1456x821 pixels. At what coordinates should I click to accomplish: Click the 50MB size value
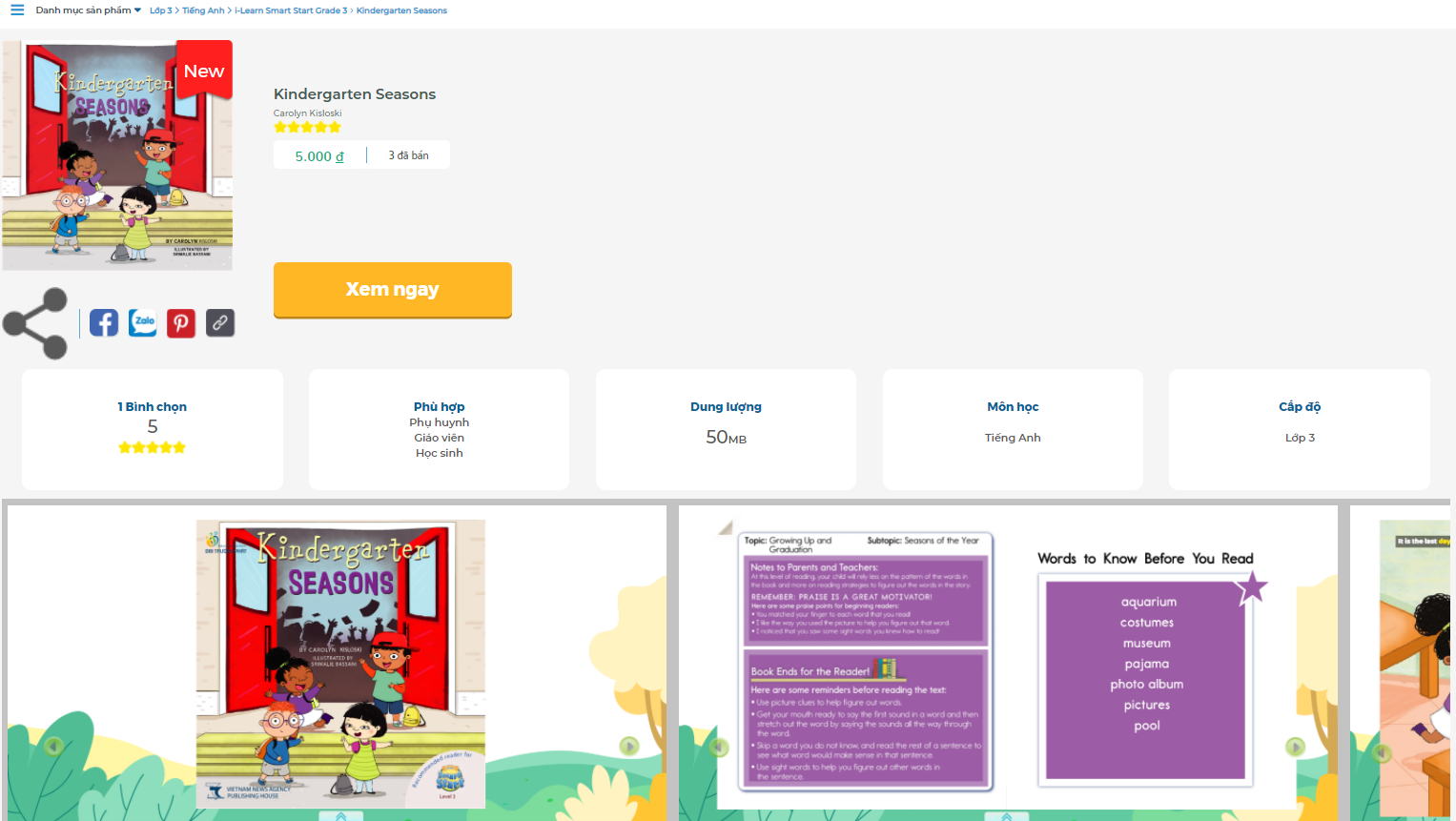coord(727,437)
